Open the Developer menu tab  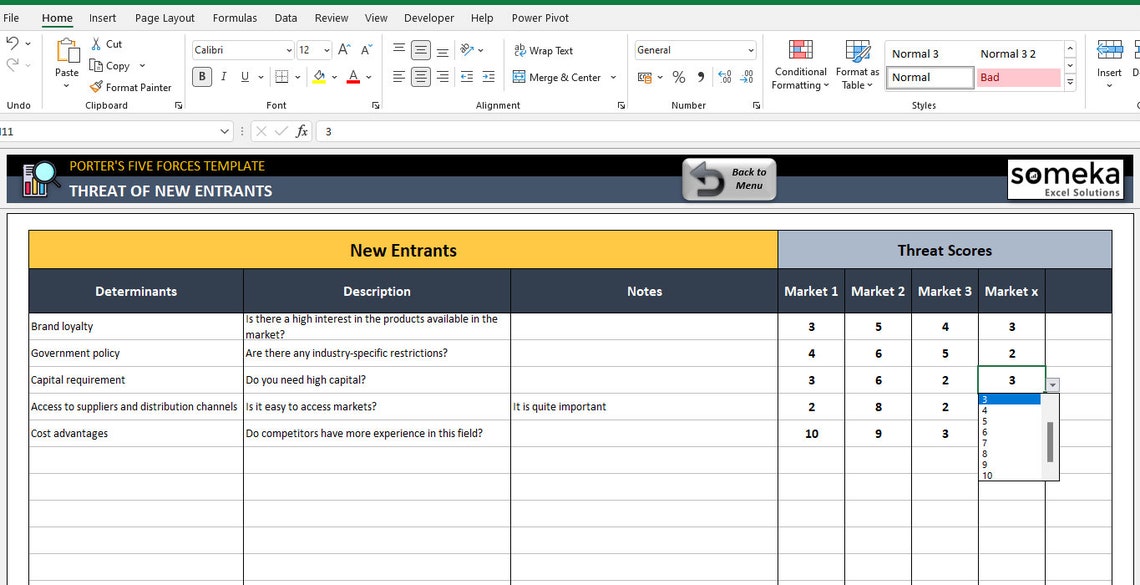428,17
